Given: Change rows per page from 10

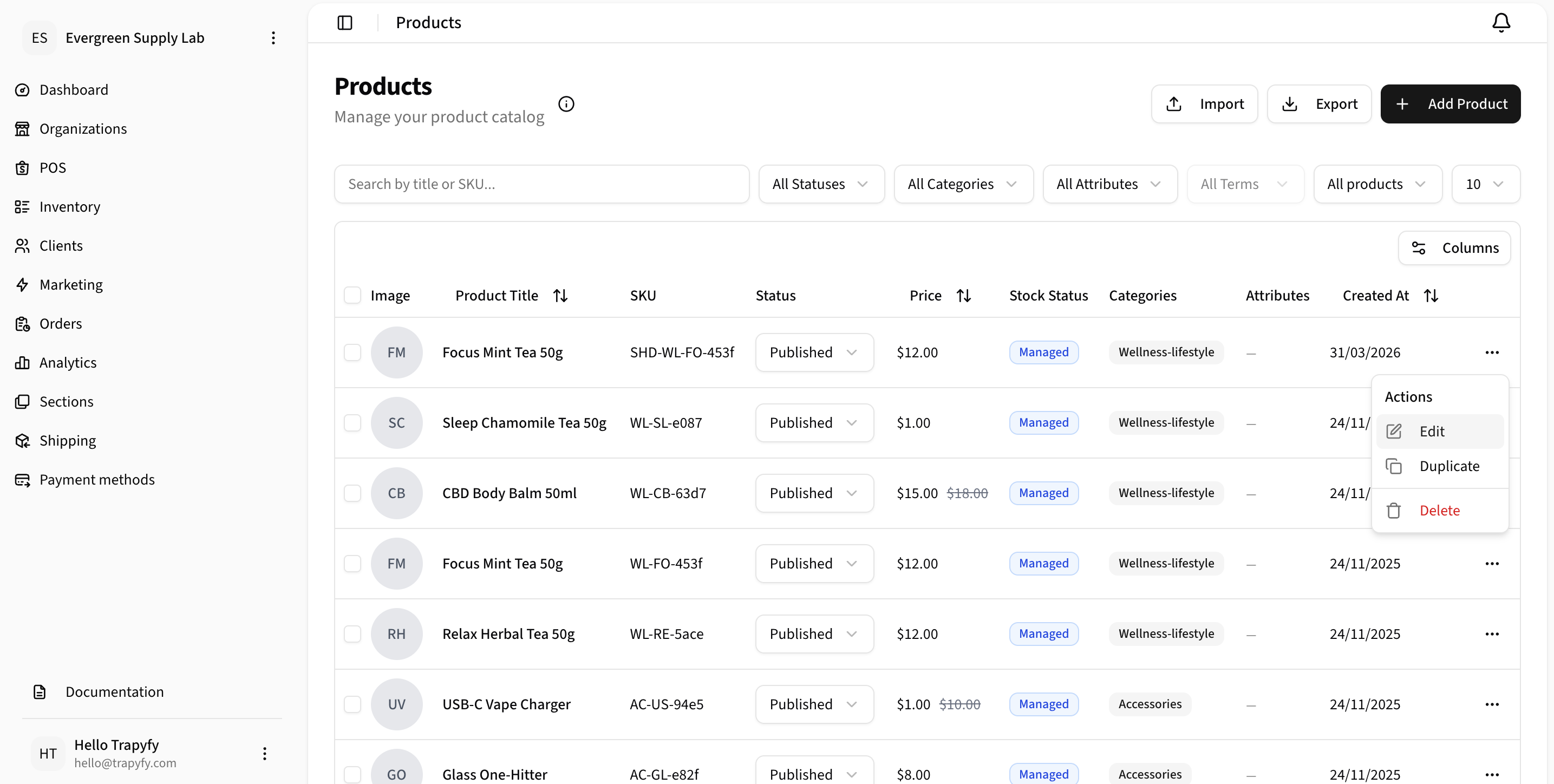Looking at the screenshot, I should pyautogui.click(x=1485, y=184).
